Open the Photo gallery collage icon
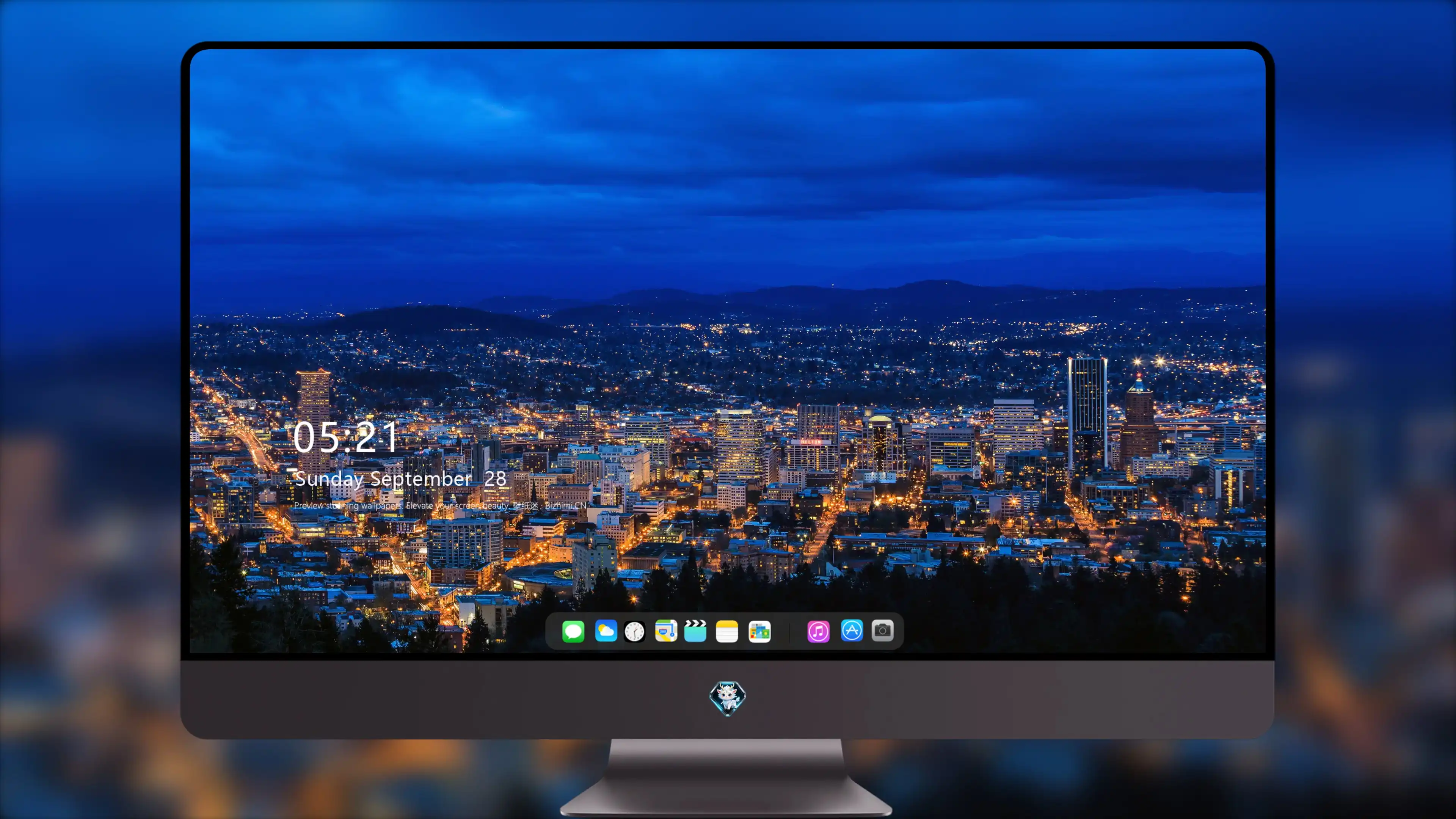Image resolution: width=1456 pixels, height=819 pixels. pos(759,631)
